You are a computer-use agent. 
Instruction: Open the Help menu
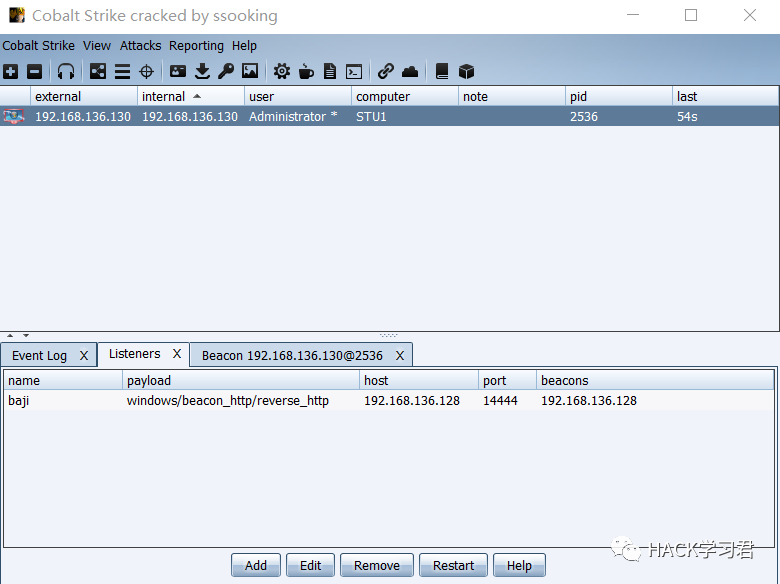click(244, 46)
